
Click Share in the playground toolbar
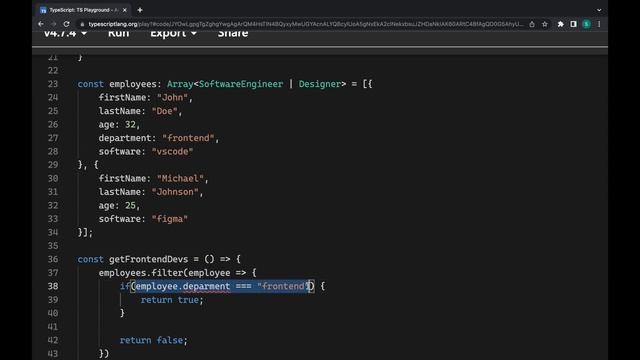233,33
